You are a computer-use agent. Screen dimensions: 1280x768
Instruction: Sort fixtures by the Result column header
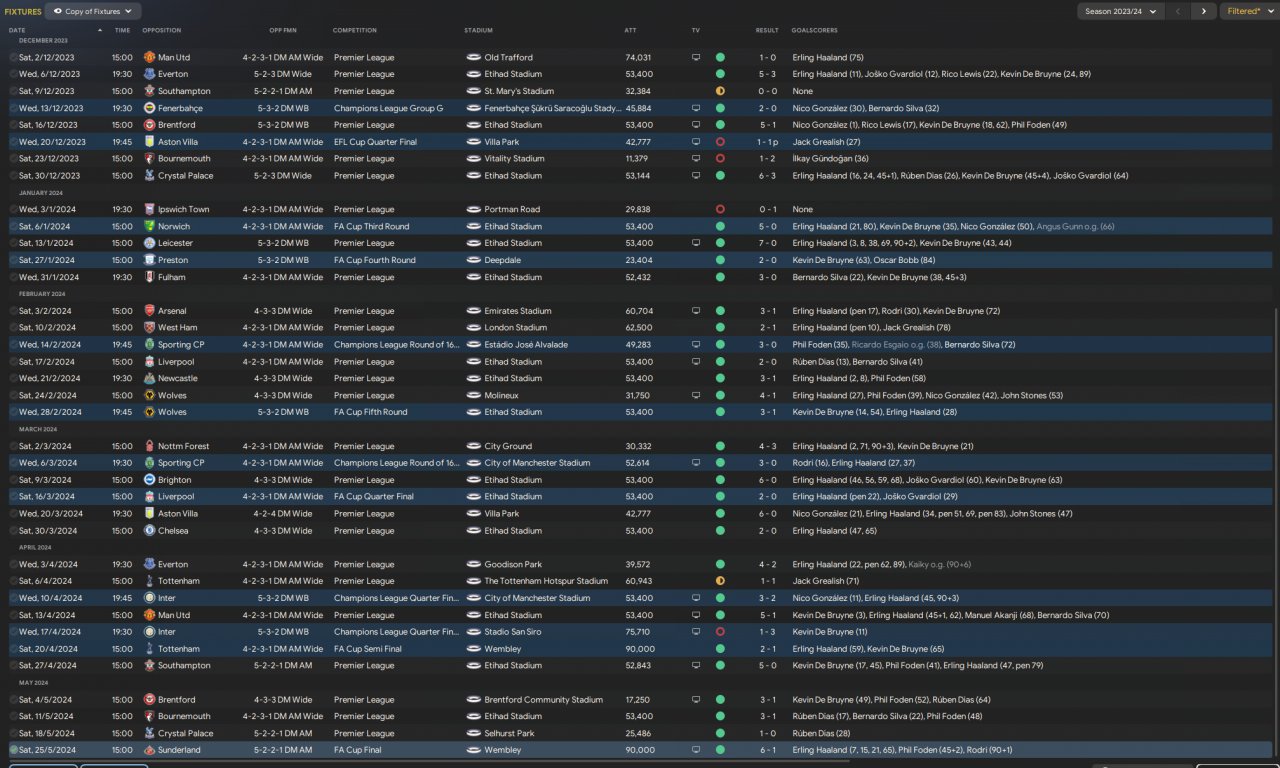coord(767,30)
